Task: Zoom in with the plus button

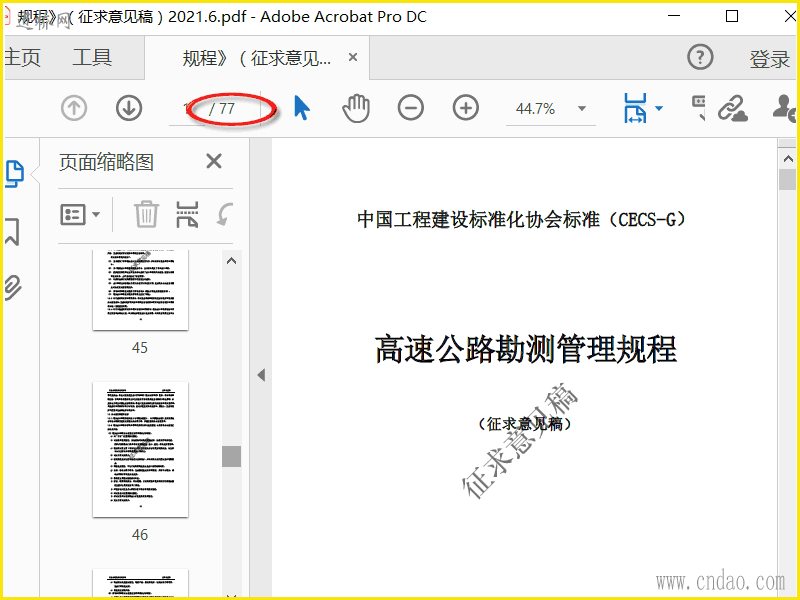Action: (x=466, y=108)
